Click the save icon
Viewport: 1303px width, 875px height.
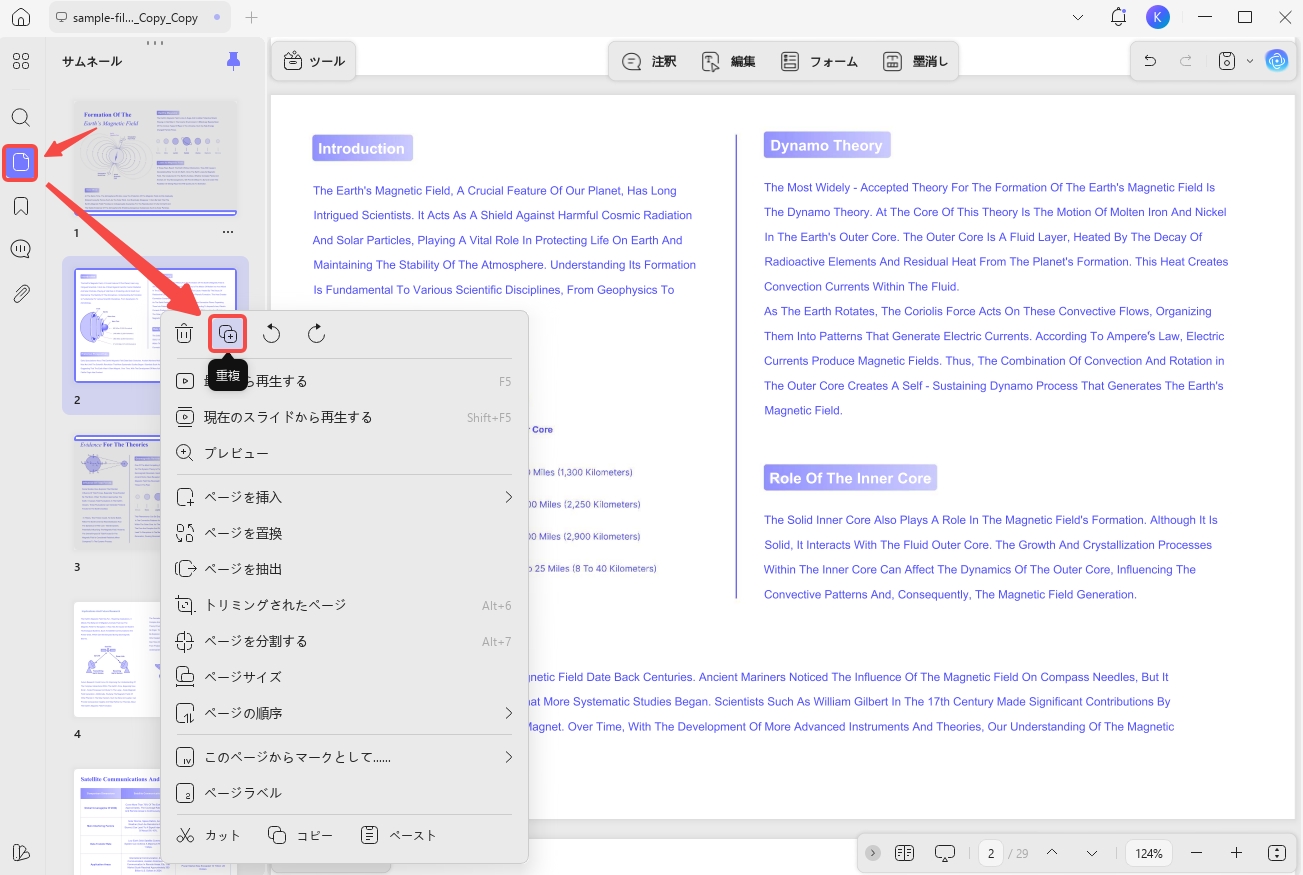pyautogui.click(x=1227, y=61)
